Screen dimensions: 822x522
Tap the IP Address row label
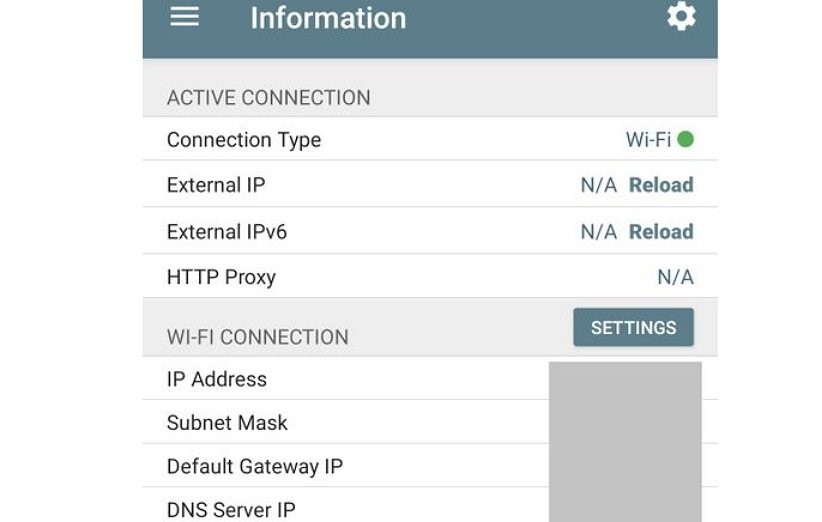[217, 379]
